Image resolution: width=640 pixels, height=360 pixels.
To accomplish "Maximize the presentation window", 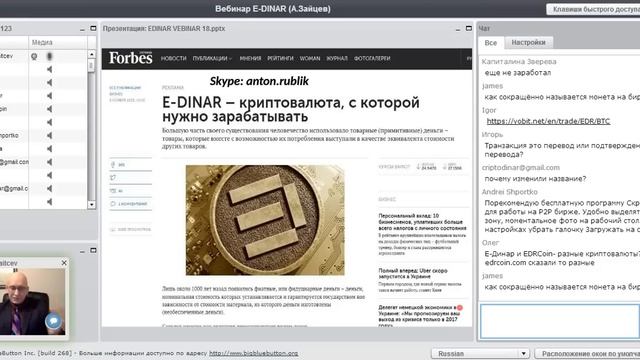I will [x=469, y=29].
